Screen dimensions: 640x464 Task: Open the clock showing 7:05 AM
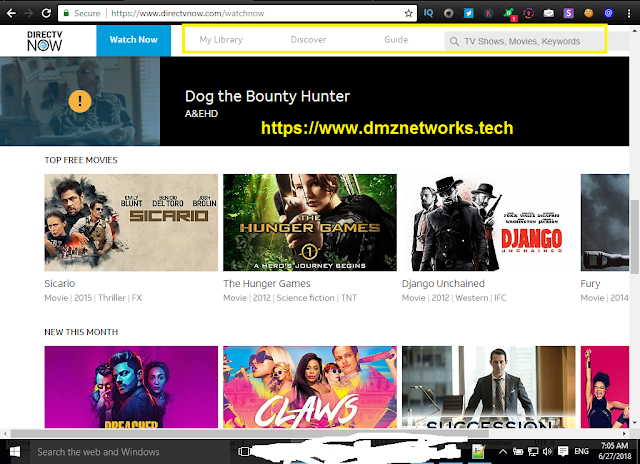615,451
